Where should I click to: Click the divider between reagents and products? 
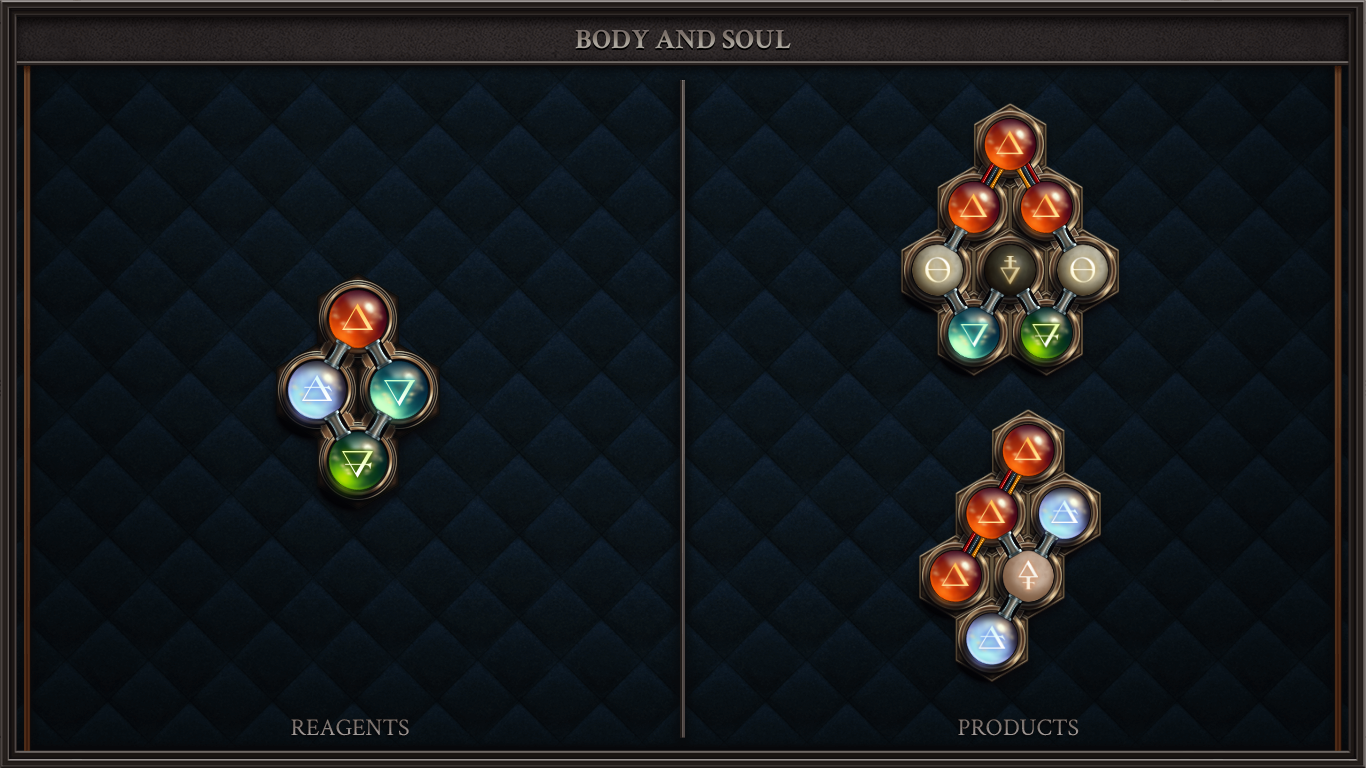coord(683,408)
